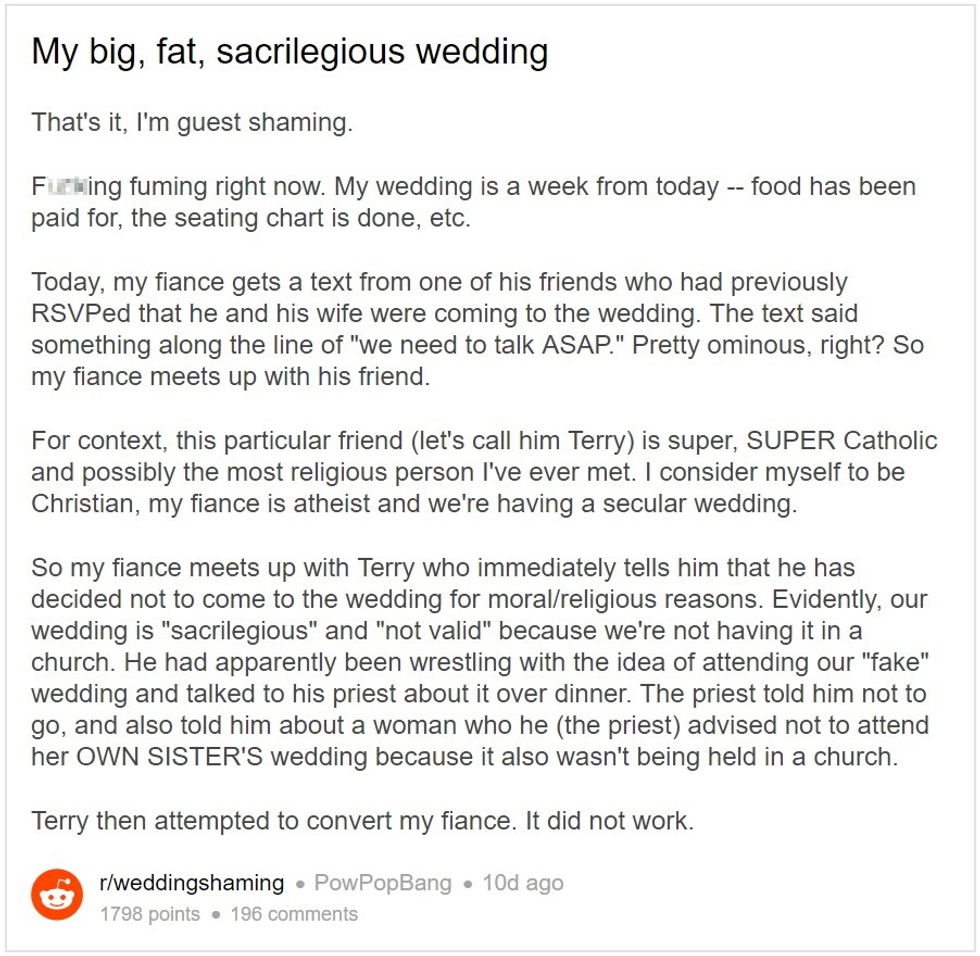Click the 10d ago timestamp
Viewport: 980px width, 956px height.
(522, 882)
